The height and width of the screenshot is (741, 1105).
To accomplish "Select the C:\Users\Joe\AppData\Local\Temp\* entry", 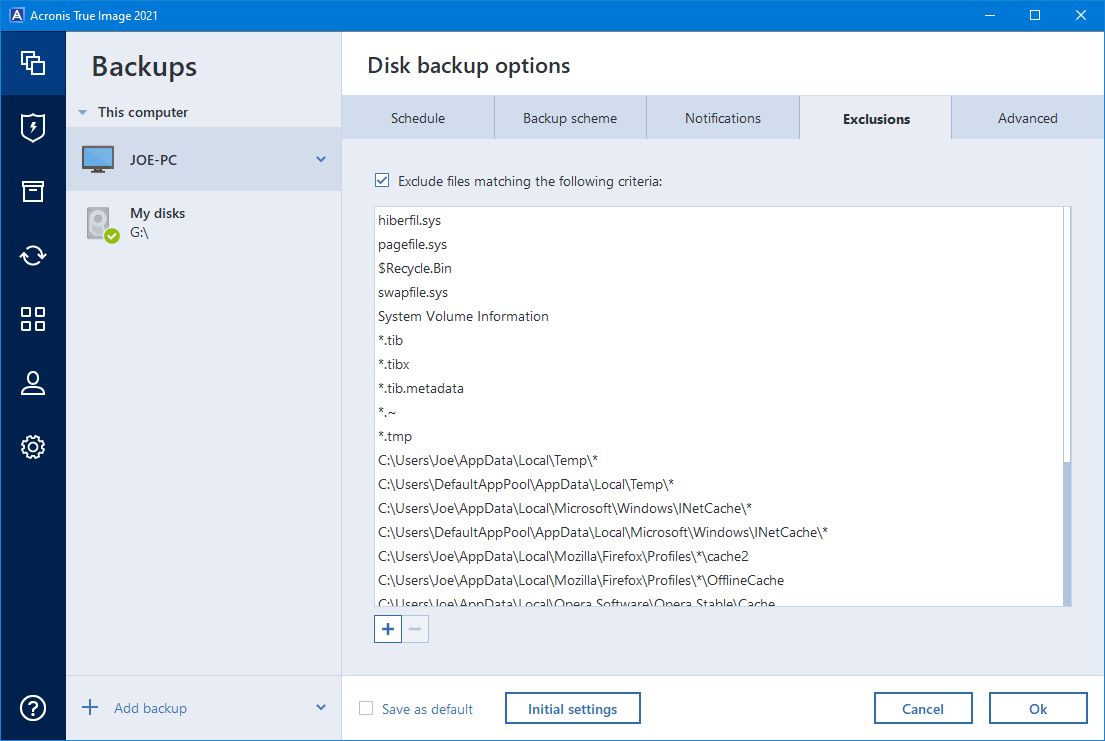I will [719, 460].
